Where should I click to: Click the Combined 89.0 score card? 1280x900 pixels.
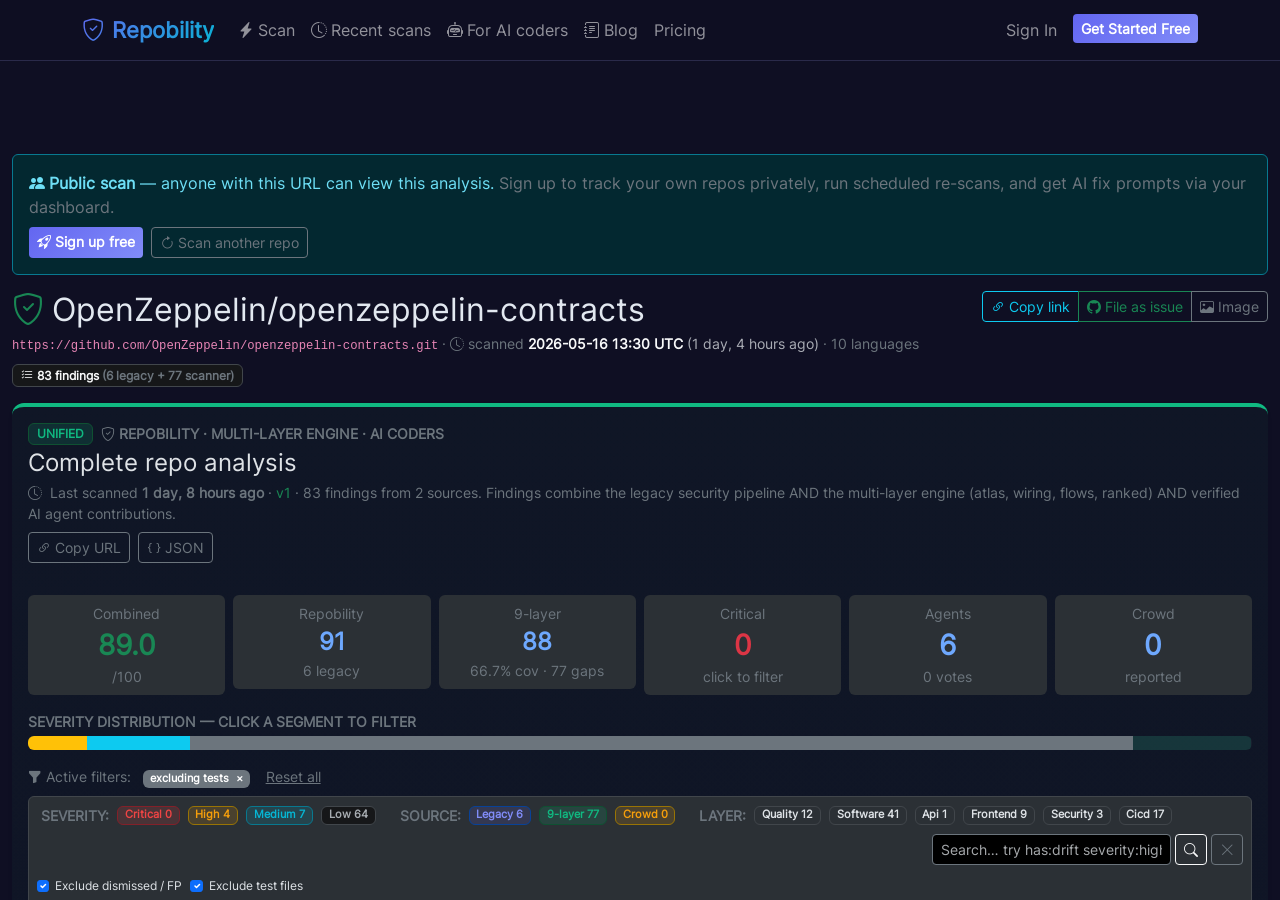click(x=127, y=645)
